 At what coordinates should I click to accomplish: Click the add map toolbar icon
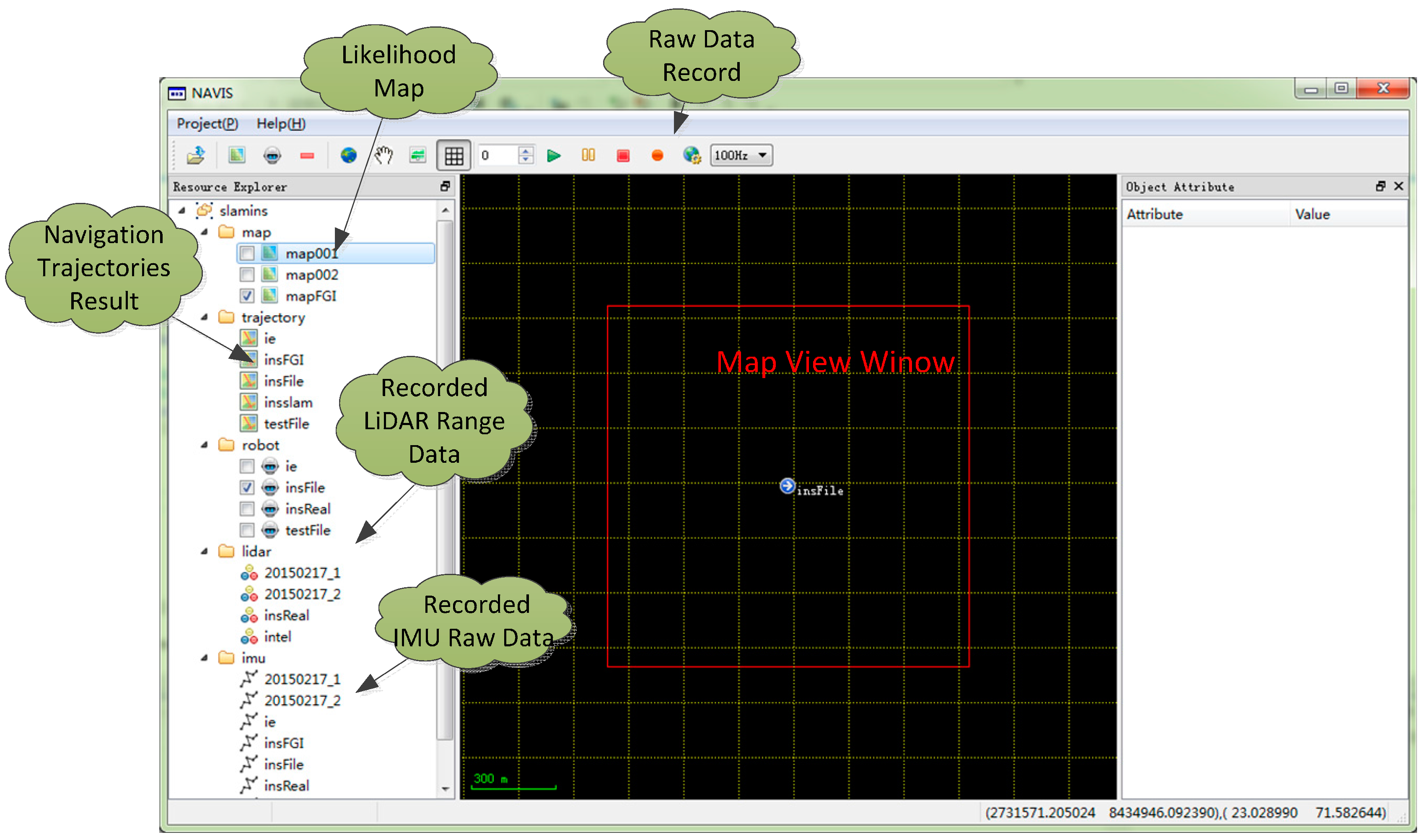click(x=236, y=155)
